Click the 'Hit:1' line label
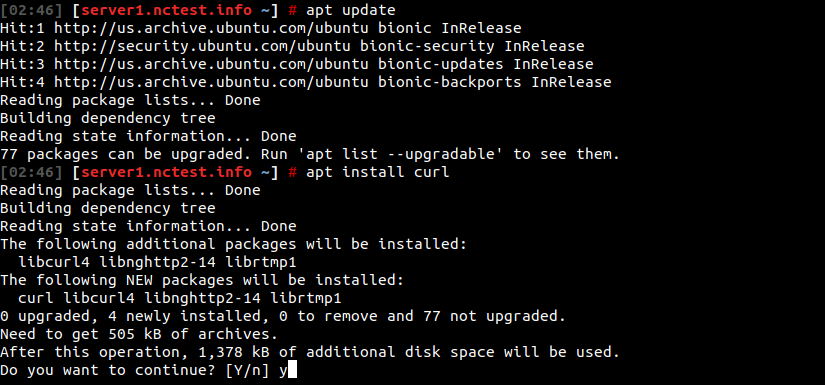This screenshot has height=385, width=825. [x=22, y=28]
